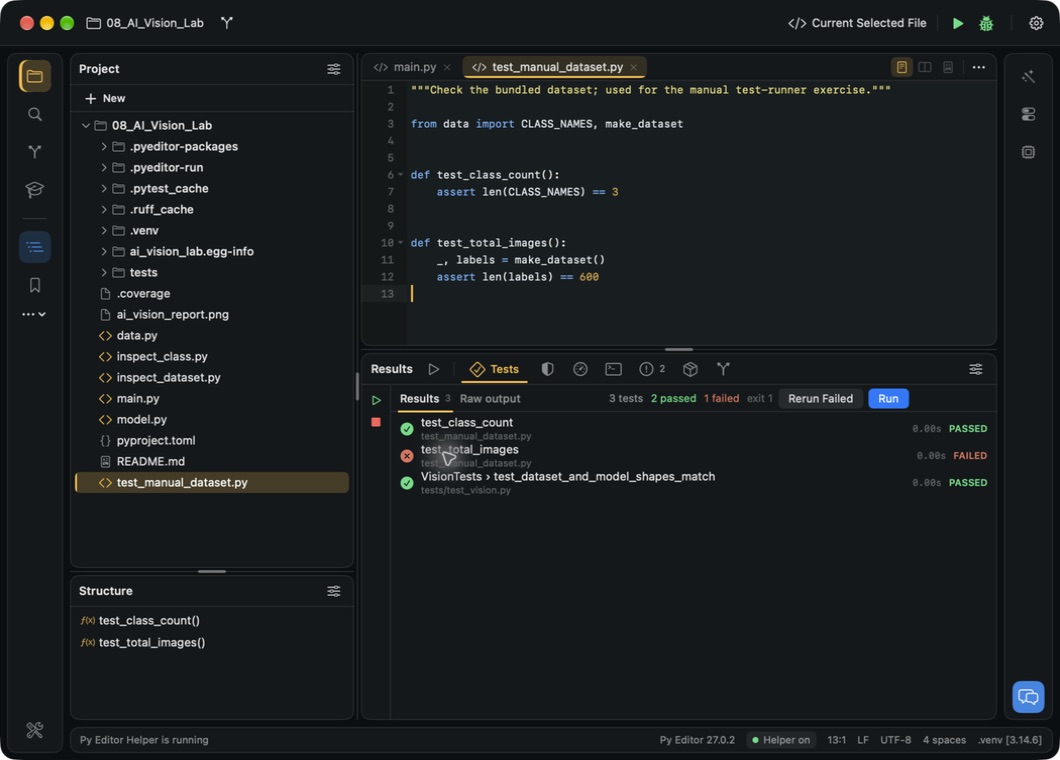Open model.py in project tree
The image size is (1060, 760).
pyautogui.click(x=141, y=420)
